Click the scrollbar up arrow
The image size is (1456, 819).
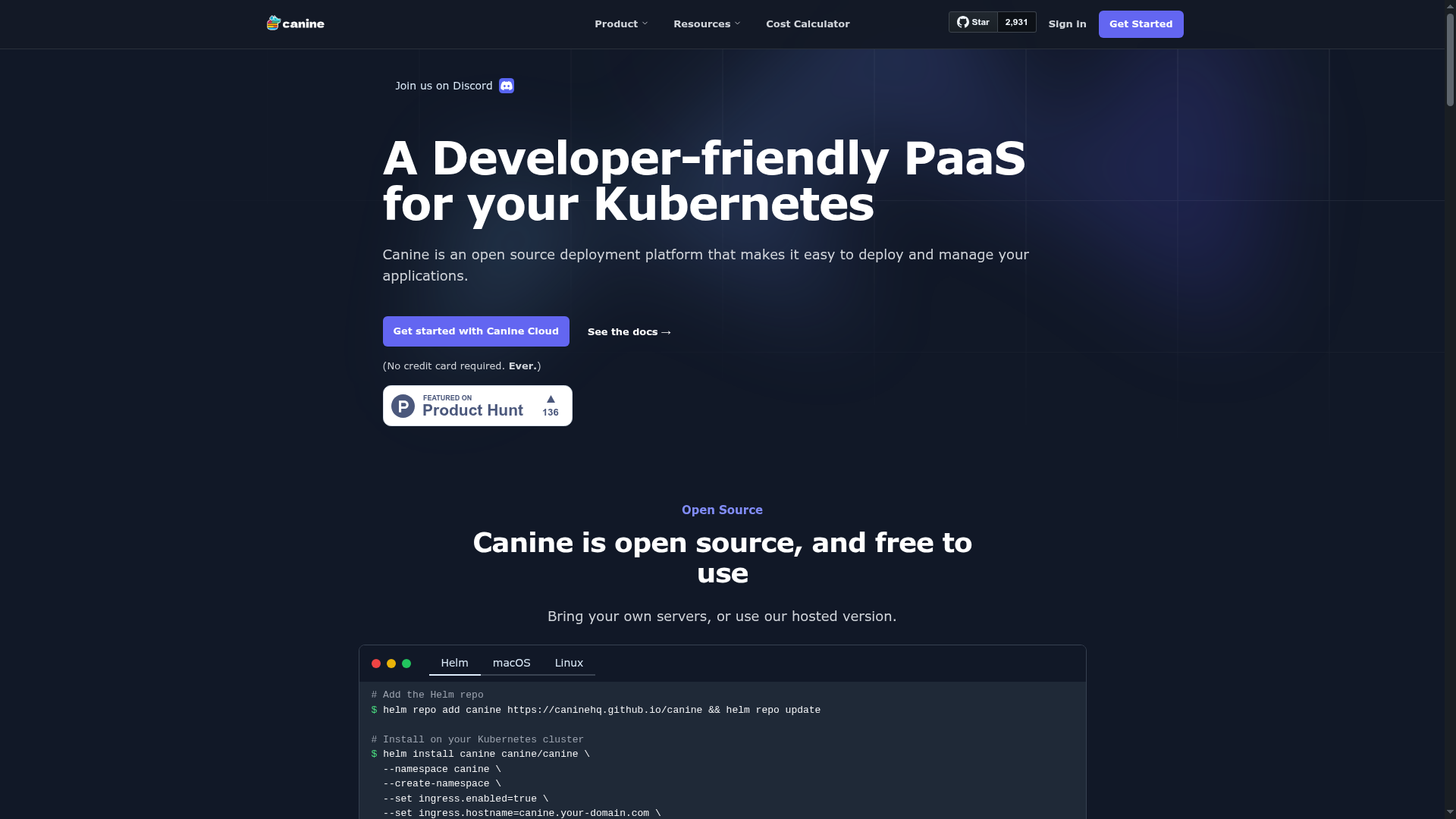1450,5
